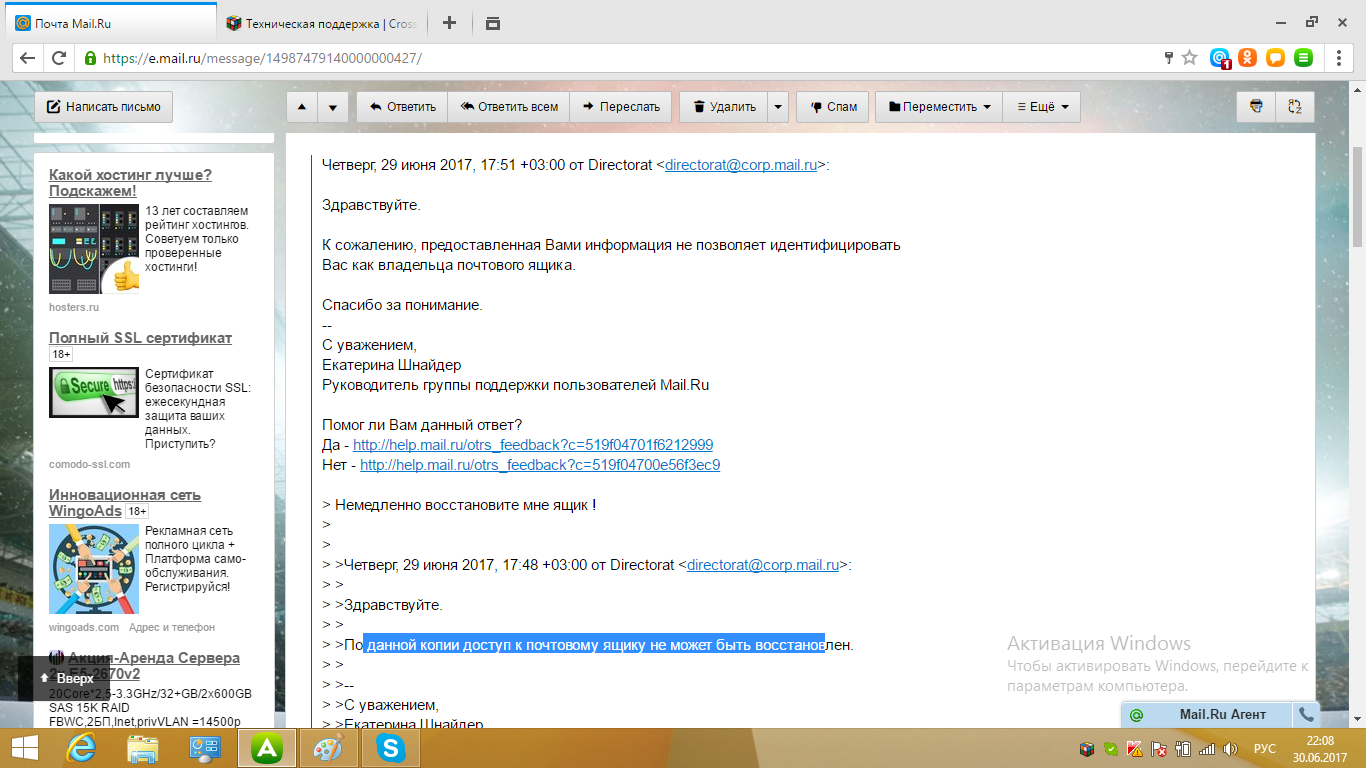1366x768 pixels.
Task: Click the hosting ad thumbnail image
Action: (x=94, y=249)
